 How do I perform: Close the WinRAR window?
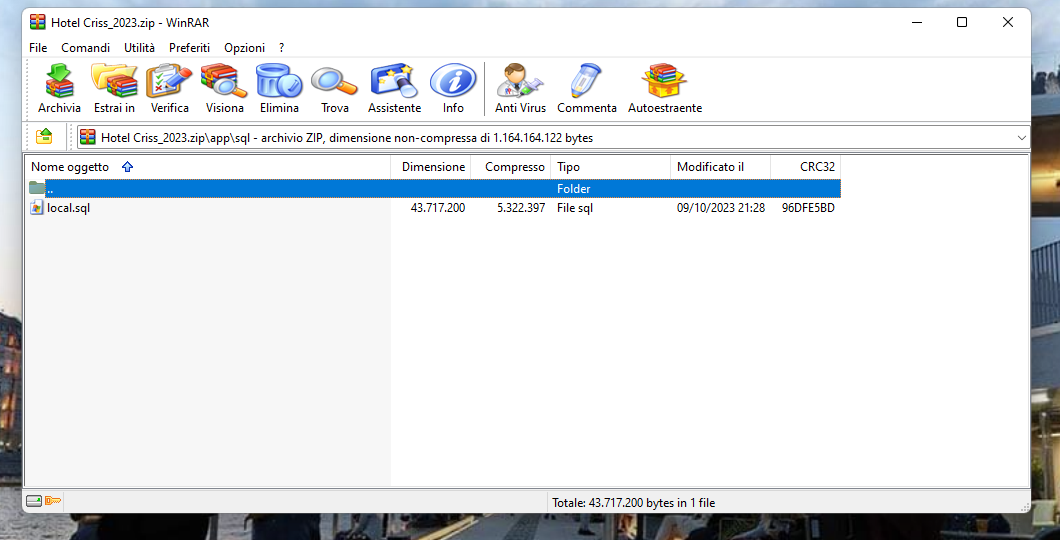click(x=1008, y=22)
